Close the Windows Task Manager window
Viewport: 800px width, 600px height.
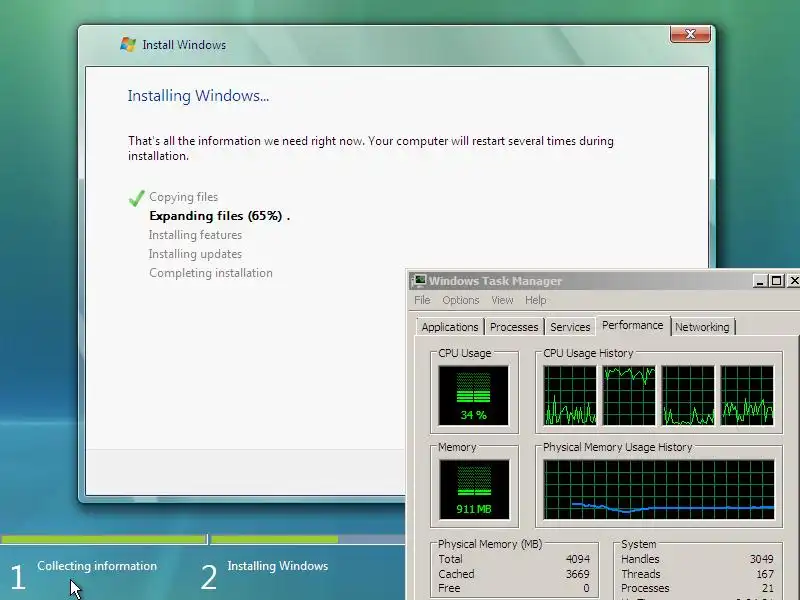click(794, 281)
